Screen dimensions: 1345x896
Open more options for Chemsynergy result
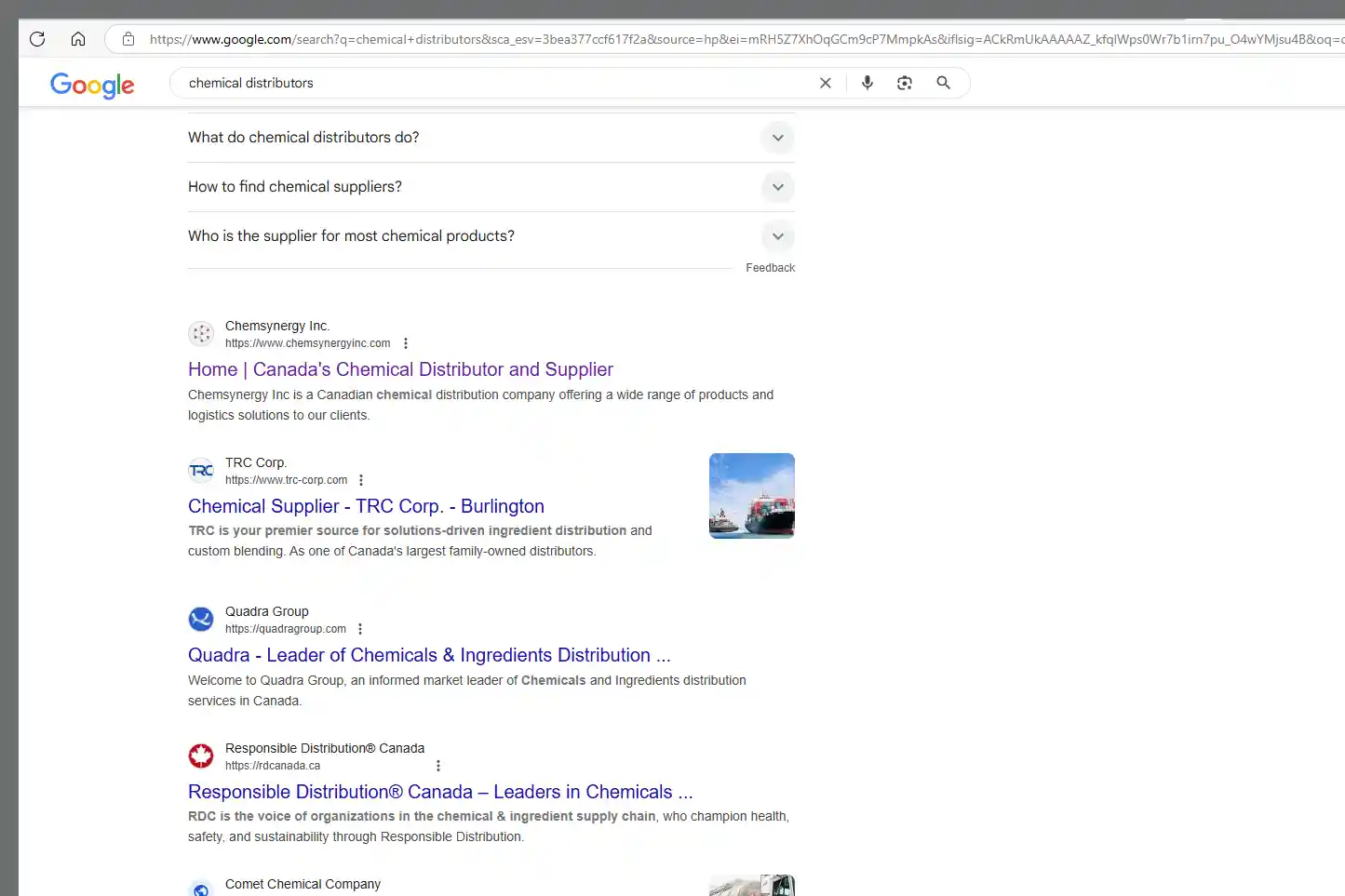[406, 343]
